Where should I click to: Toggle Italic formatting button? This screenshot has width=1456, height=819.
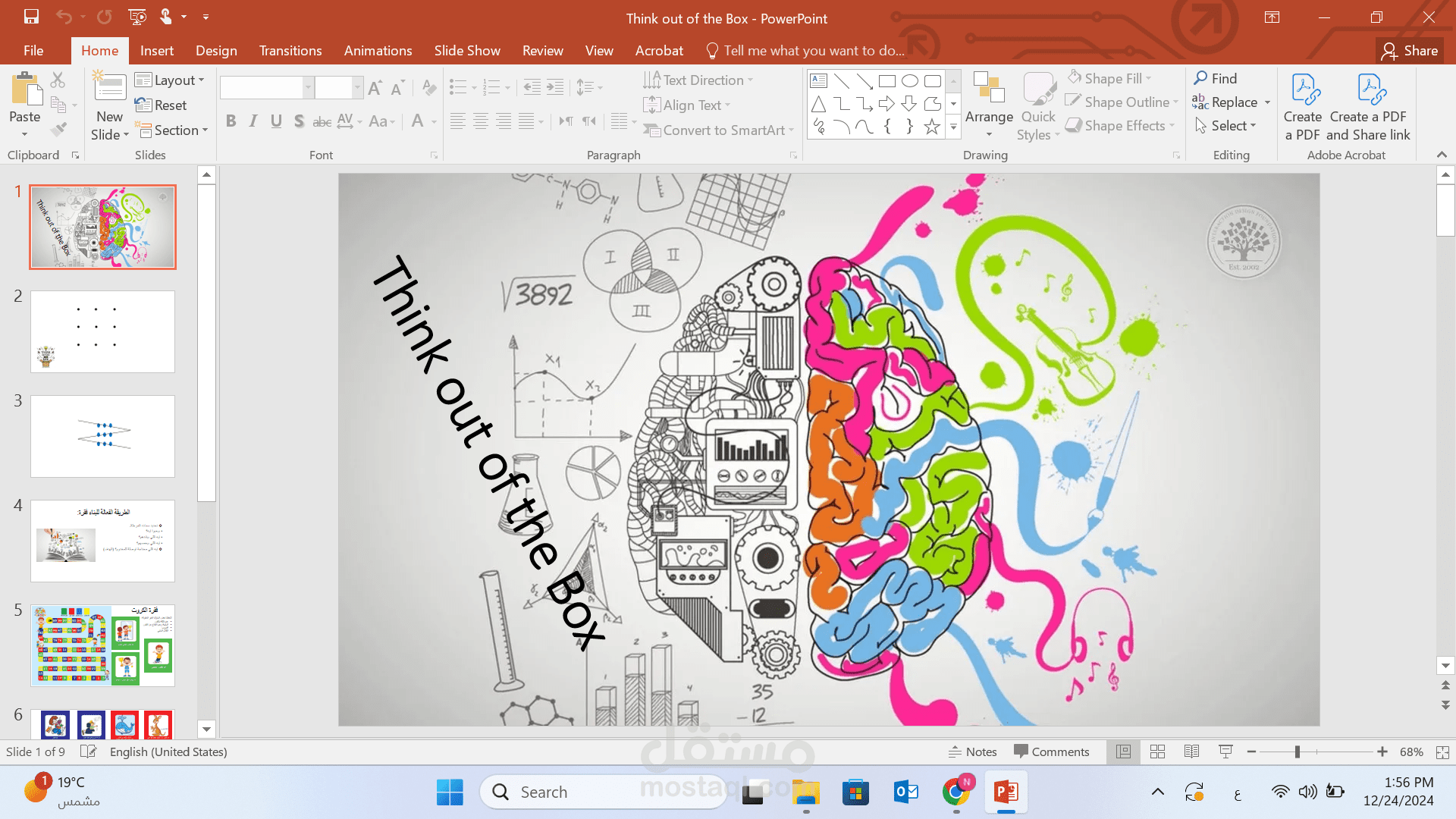(x=254, y=121)
